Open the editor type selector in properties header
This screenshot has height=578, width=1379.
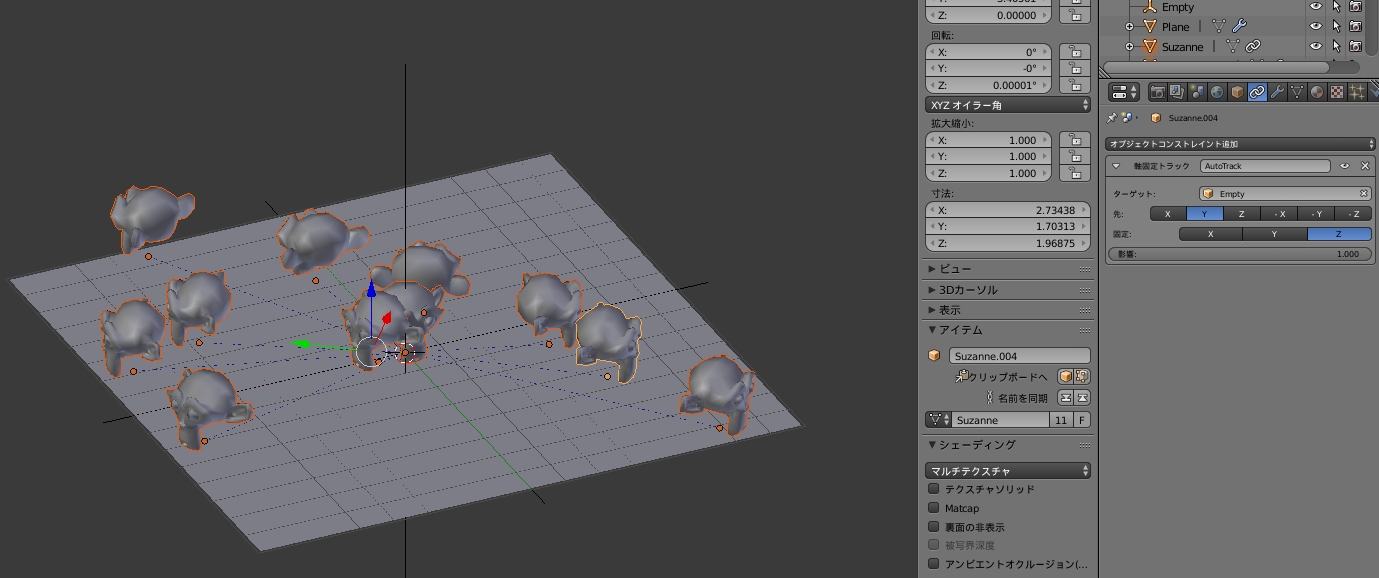(1124, 92)
